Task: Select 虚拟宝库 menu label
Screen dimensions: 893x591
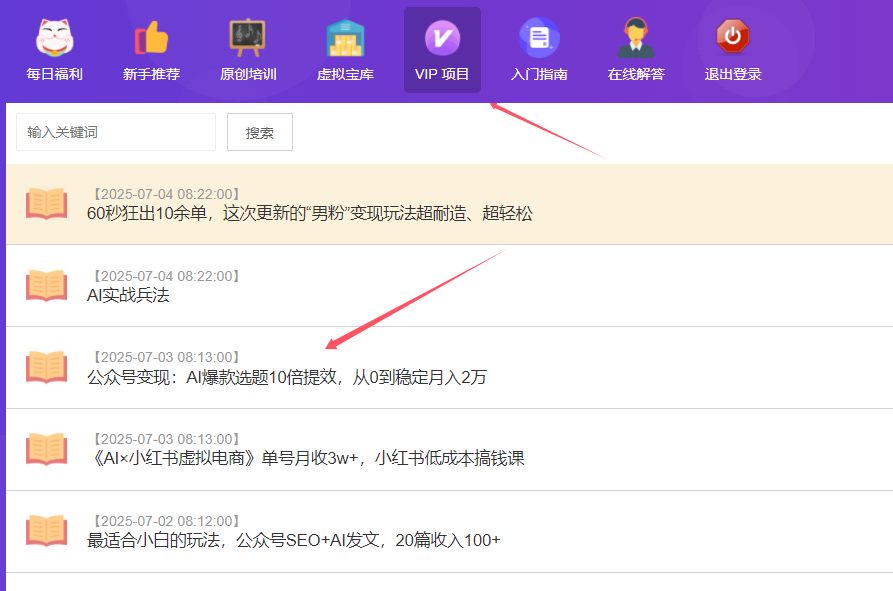Action: [x=345, y=74]
